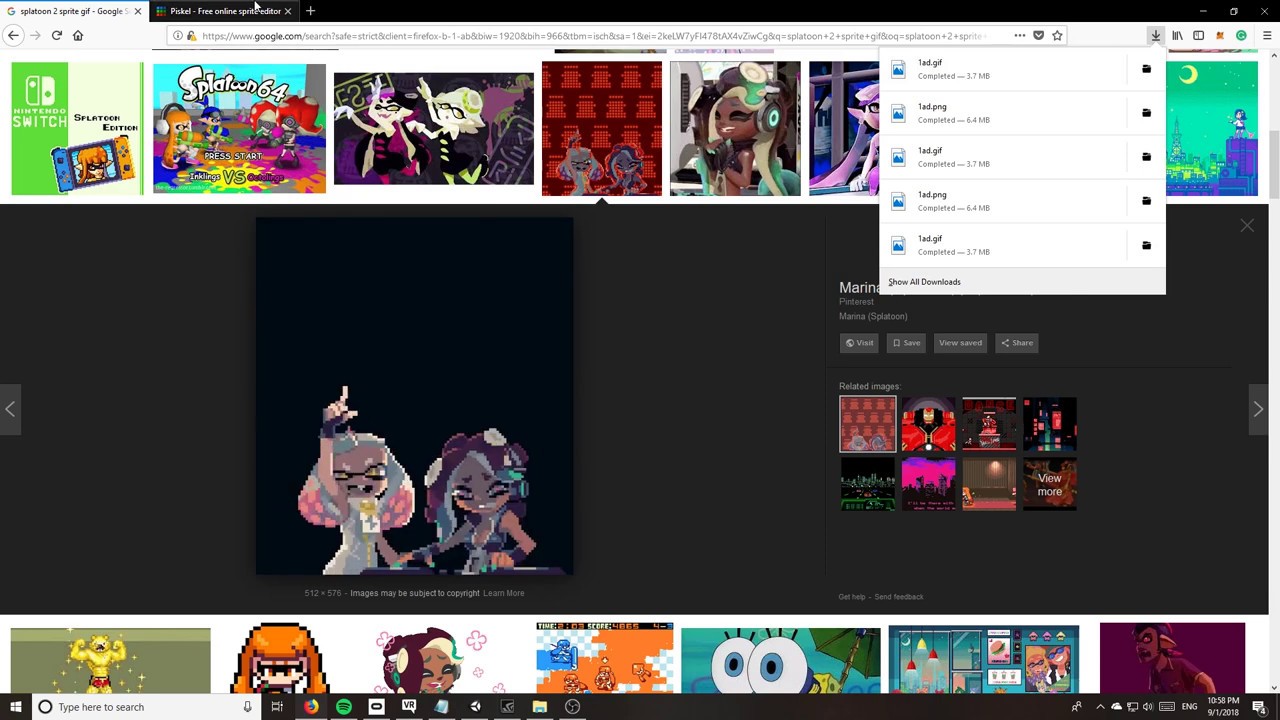The width and height of the screenshot is (1280, 720).
Task: Open the Firefox Library menu
Action: coord(1177,36)
